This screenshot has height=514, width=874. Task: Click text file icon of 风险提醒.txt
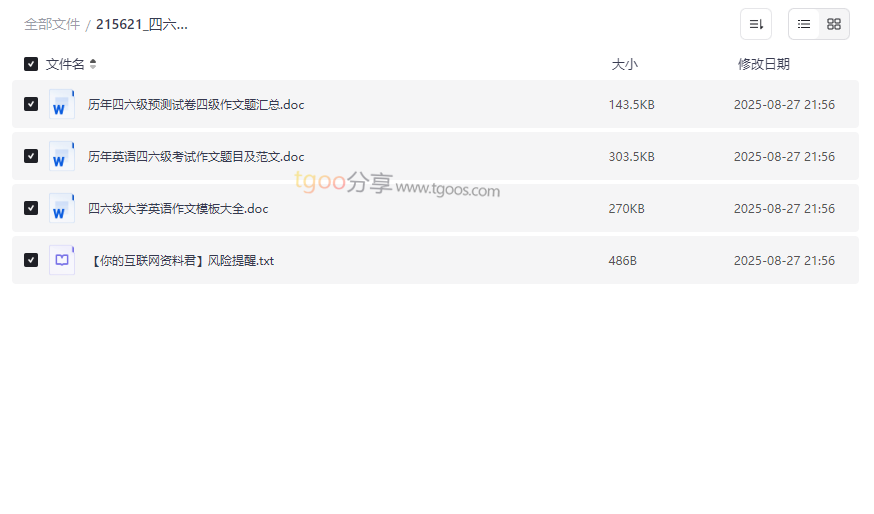tap(61, 260)
